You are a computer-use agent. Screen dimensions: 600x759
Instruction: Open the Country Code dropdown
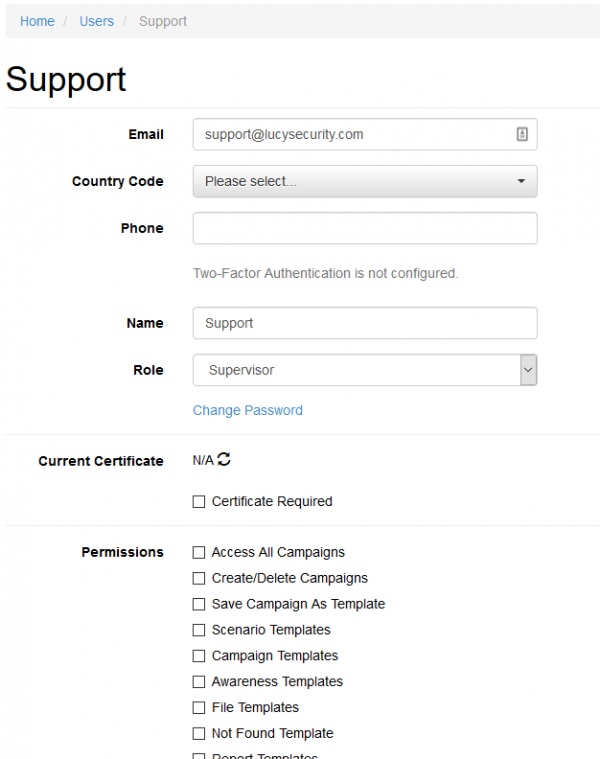(x=365, y=181)
